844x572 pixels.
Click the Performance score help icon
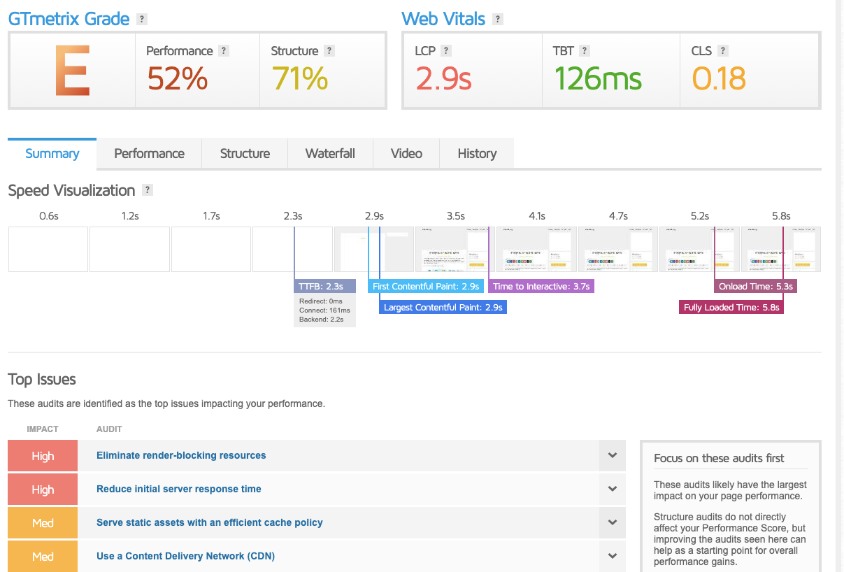[223, 51]
